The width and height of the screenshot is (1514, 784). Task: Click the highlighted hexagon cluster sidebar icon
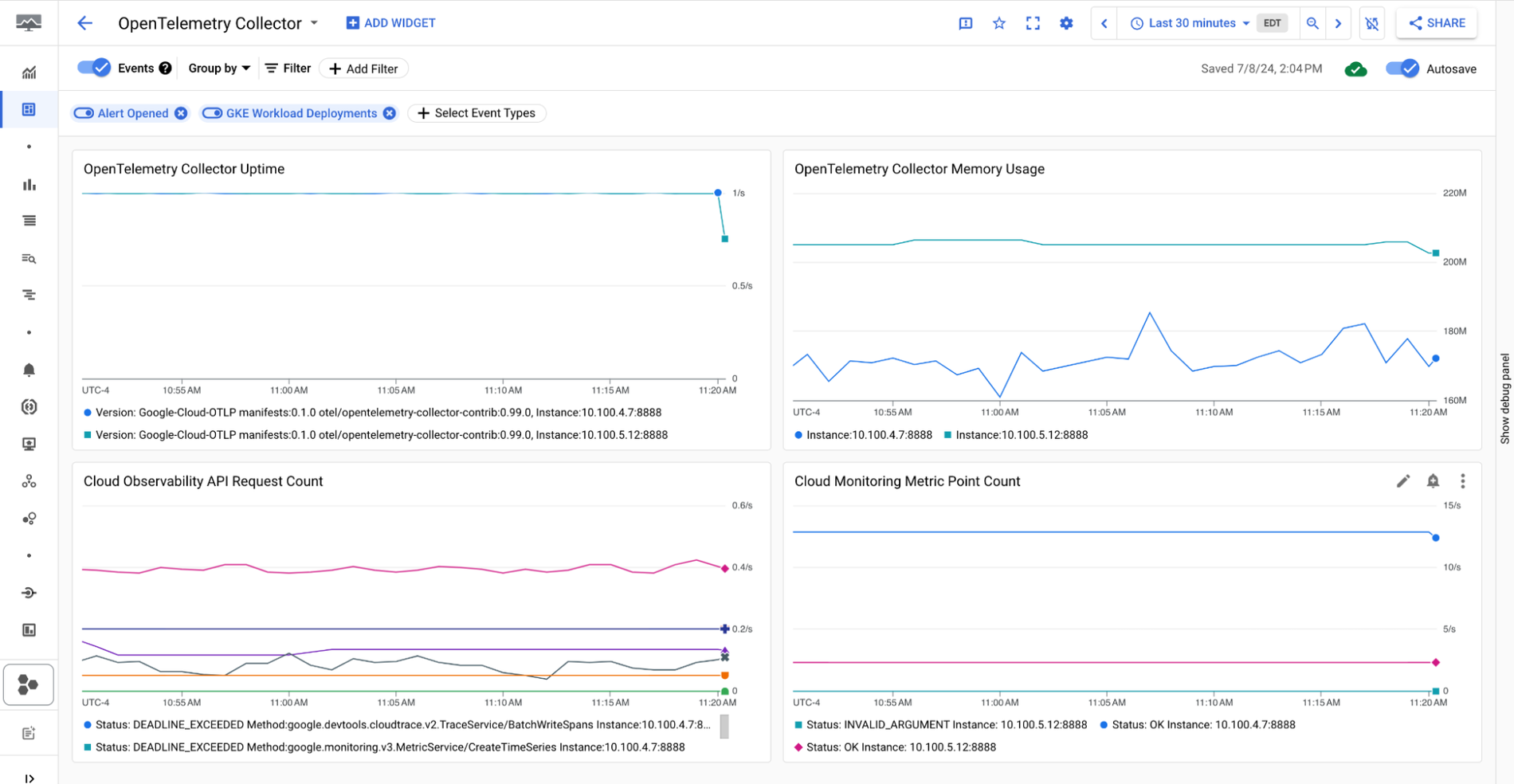[x=29, y=684]
